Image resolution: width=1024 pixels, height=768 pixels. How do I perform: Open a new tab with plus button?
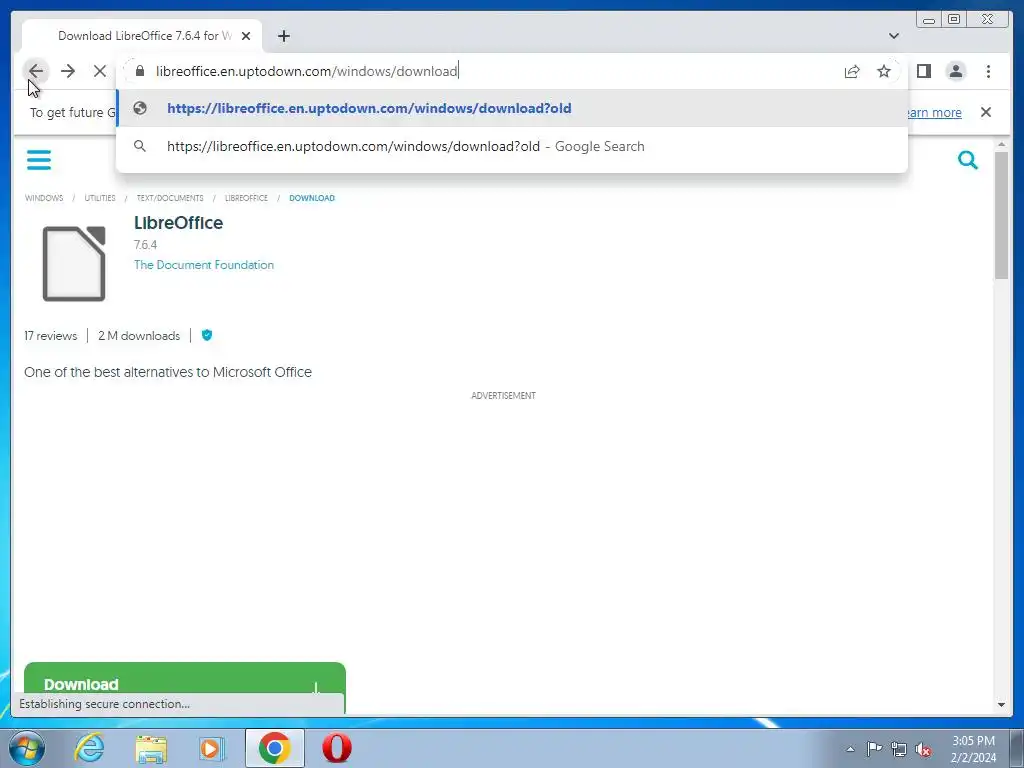(283, 36)
